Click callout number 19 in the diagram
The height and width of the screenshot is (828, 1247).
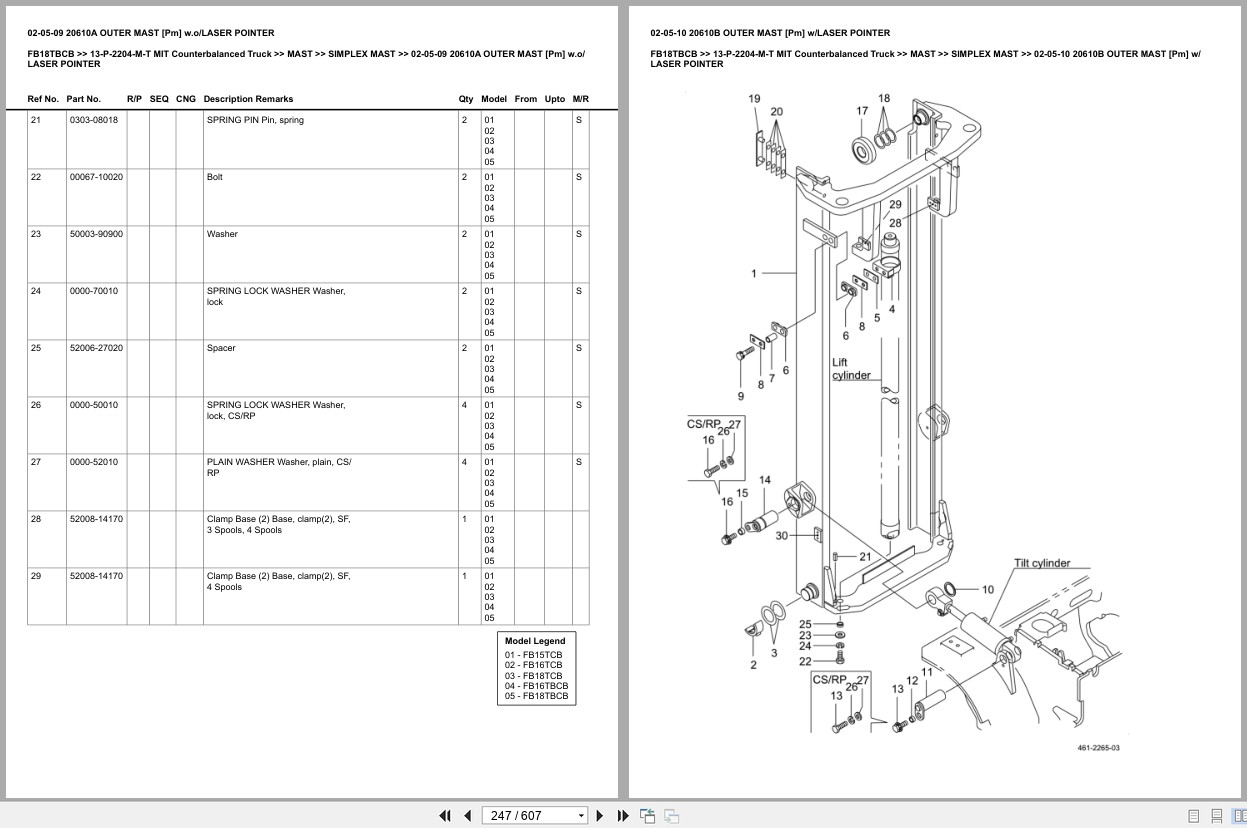[754, 98]
